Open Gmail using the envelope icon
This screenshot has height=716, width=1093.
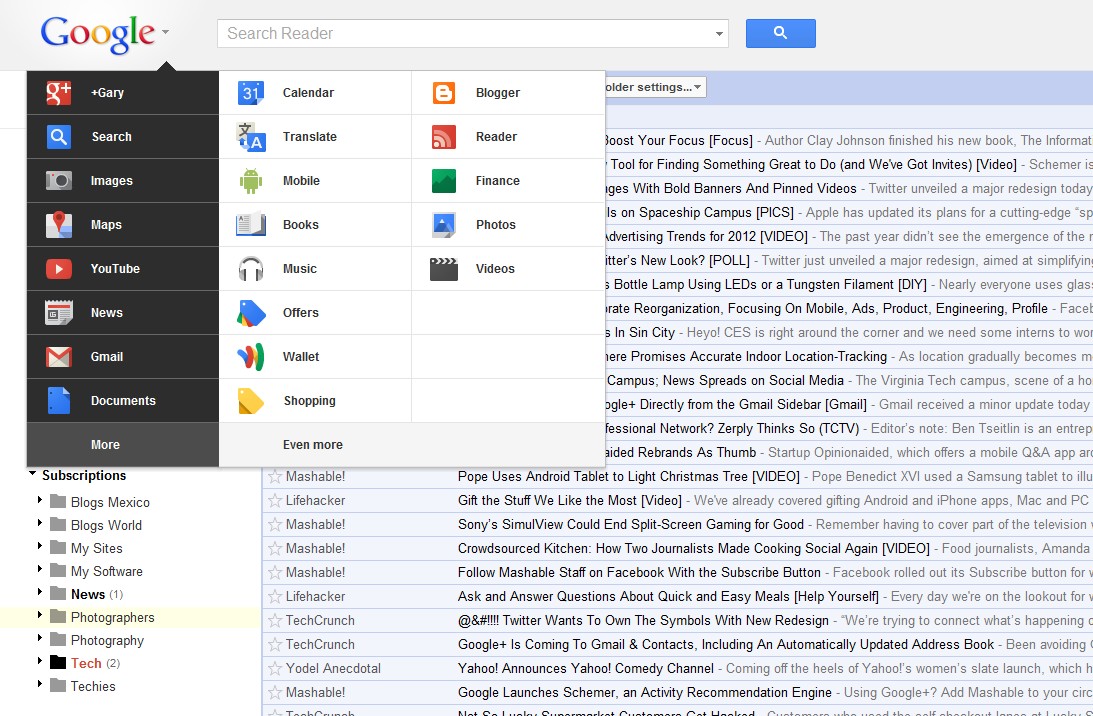pos(59,357)
